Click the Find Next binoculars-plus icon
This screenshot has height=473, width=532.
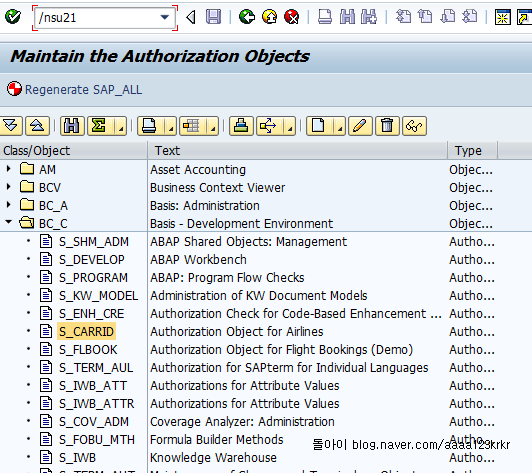click(369, 17)
